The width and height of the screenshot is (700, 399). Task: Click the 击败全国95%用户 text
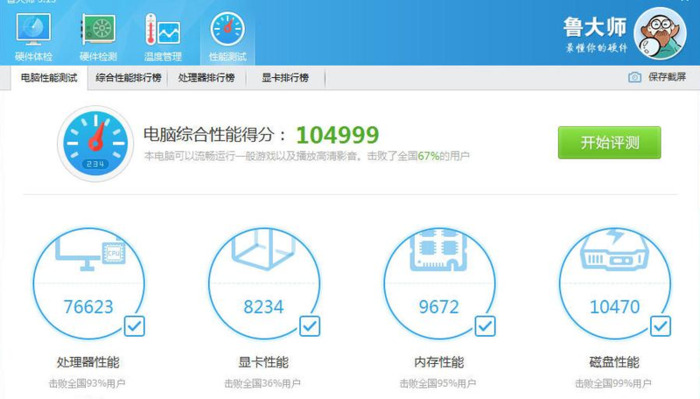tap(438, 383)
